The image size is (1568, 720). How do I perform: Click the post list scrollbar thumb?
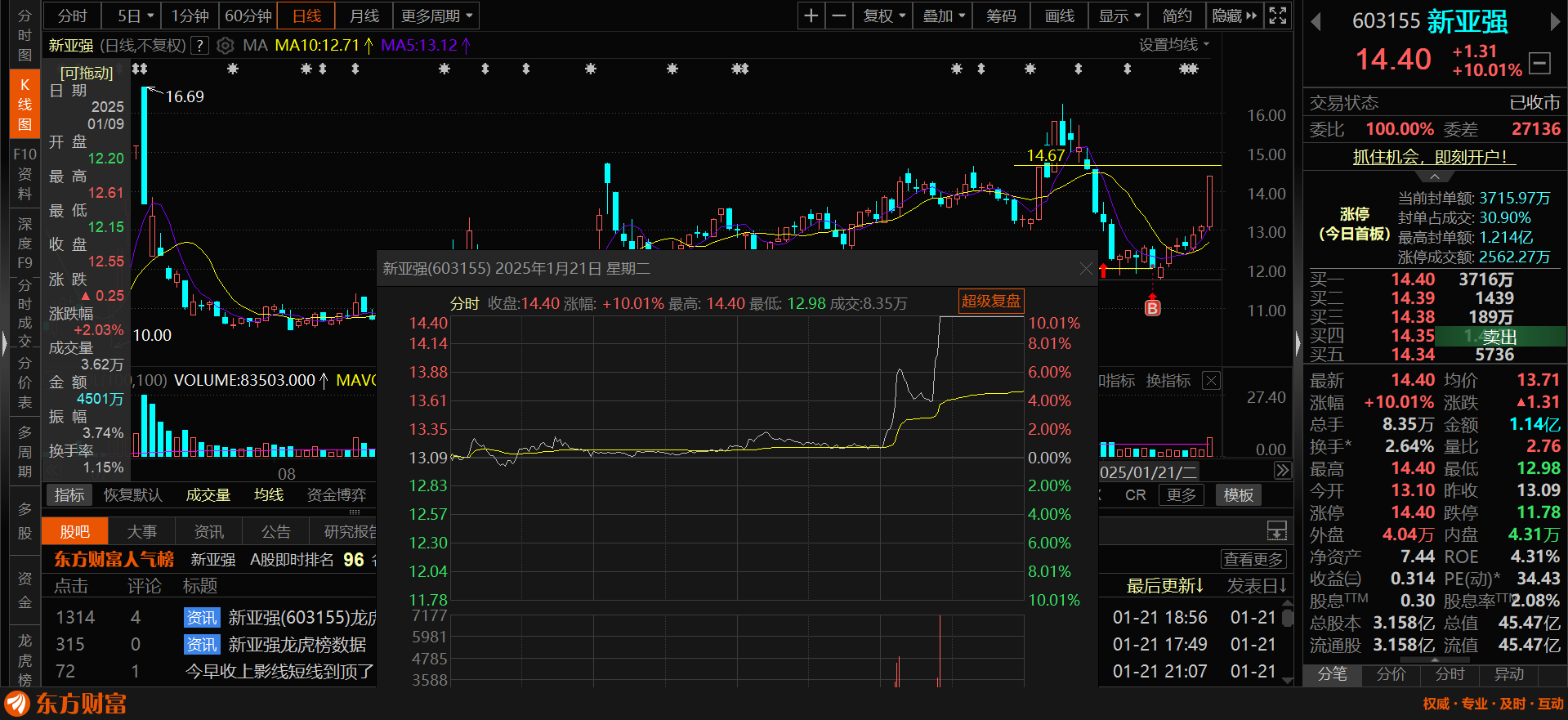coord(1288,618)
